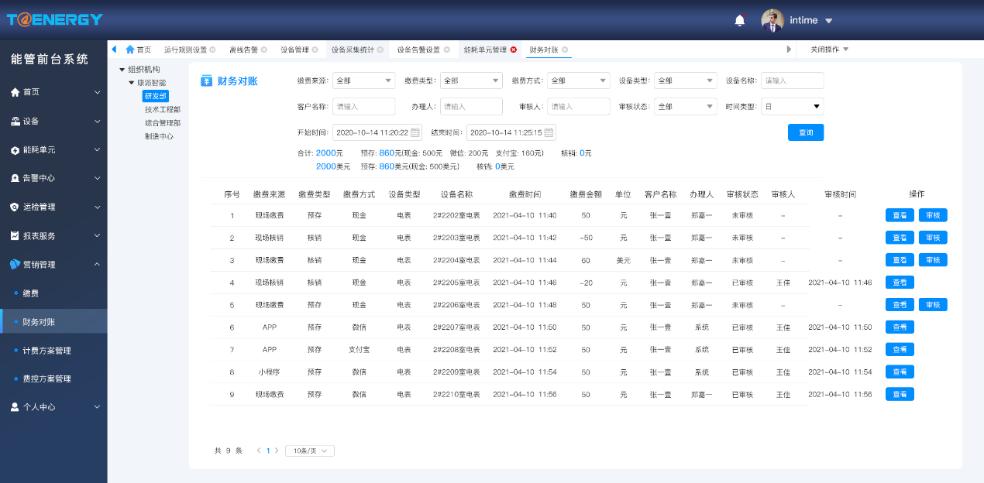The image size is (984, 483).
Task: Click 查看 for row 4
Action: (899, 282)
